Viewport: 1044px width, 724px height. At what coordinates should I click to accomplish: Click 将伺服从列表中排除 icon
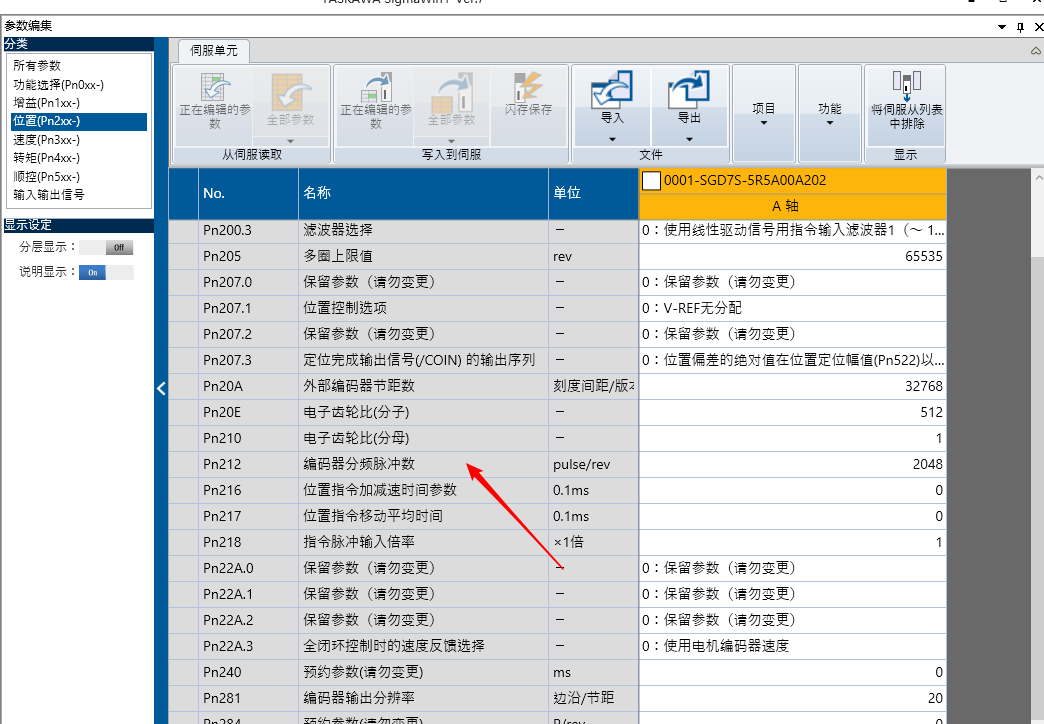click(906, 90)
